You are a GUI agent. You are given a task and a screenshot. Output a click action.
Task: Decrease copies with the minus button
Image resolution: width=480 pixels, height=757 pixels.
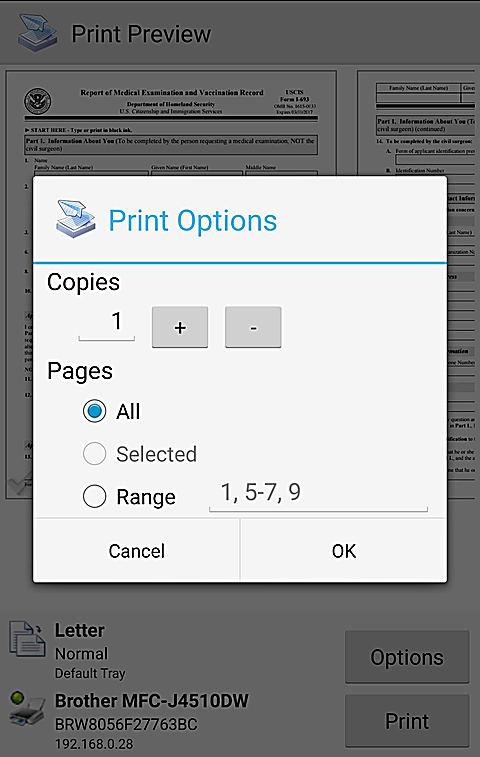253,327
